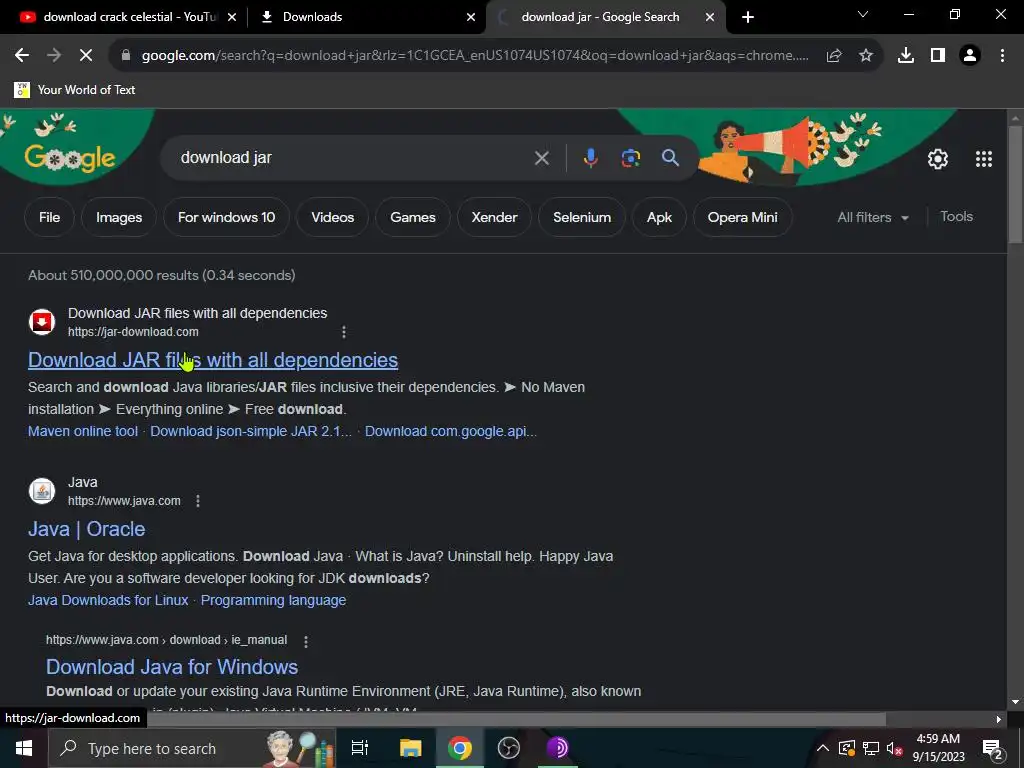
Task: Open a new browser tab
Action: (748, 17)
